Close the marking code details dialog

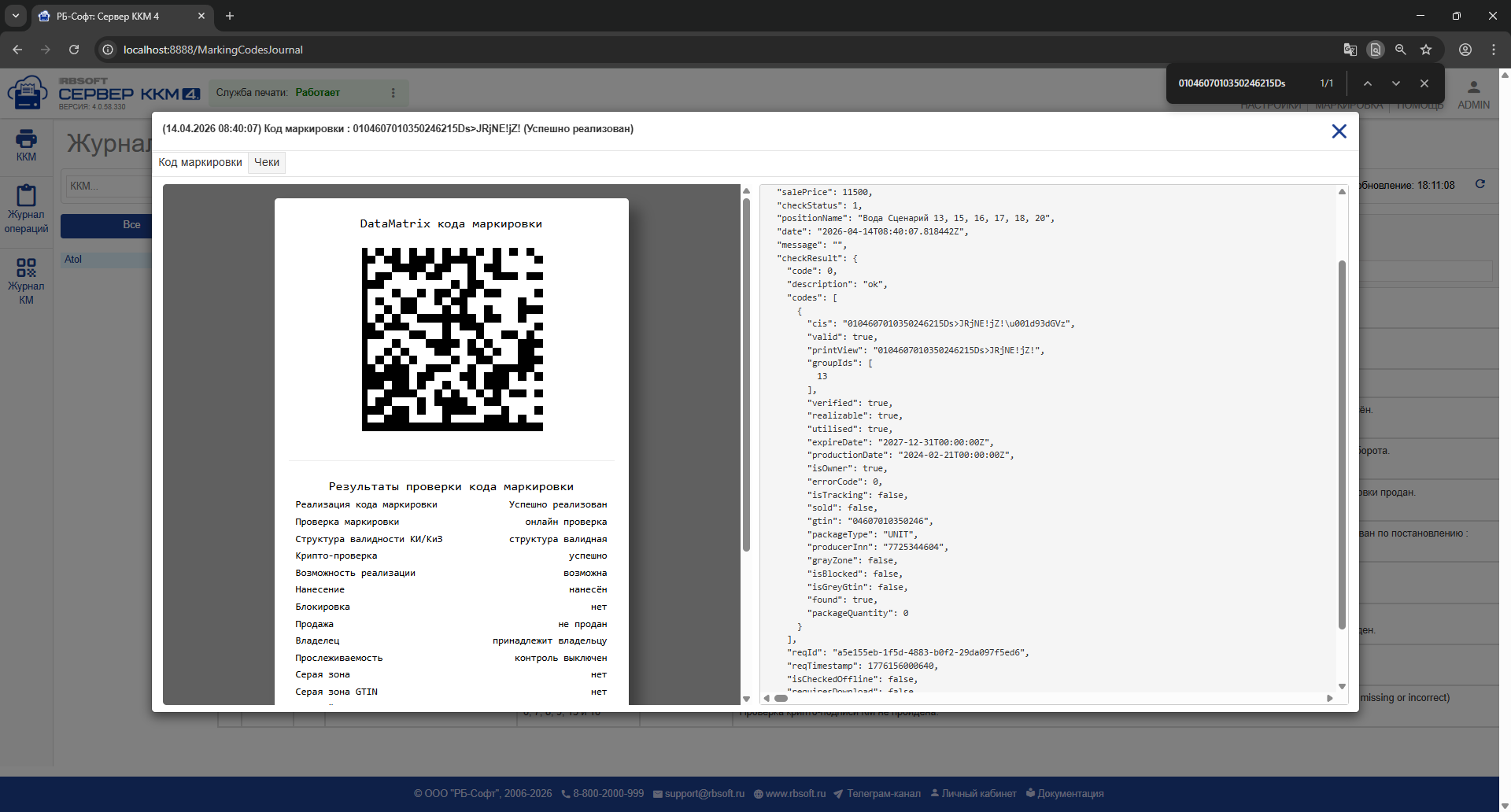coord(1339,131)
